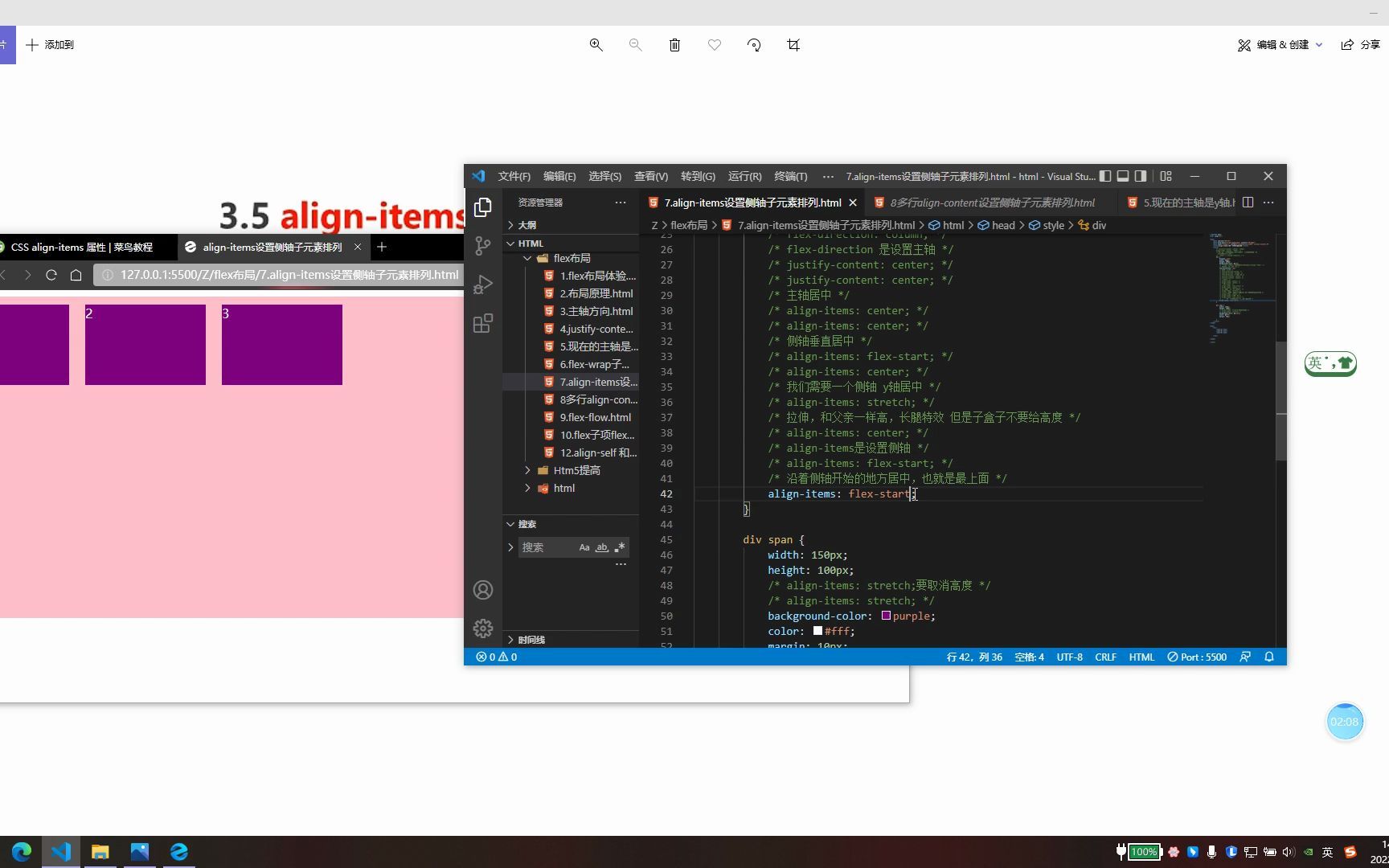Collapse the 搜索 section
Image resolution: width=1389 pixels, height=868 pixels.
[x=510, y=524]
